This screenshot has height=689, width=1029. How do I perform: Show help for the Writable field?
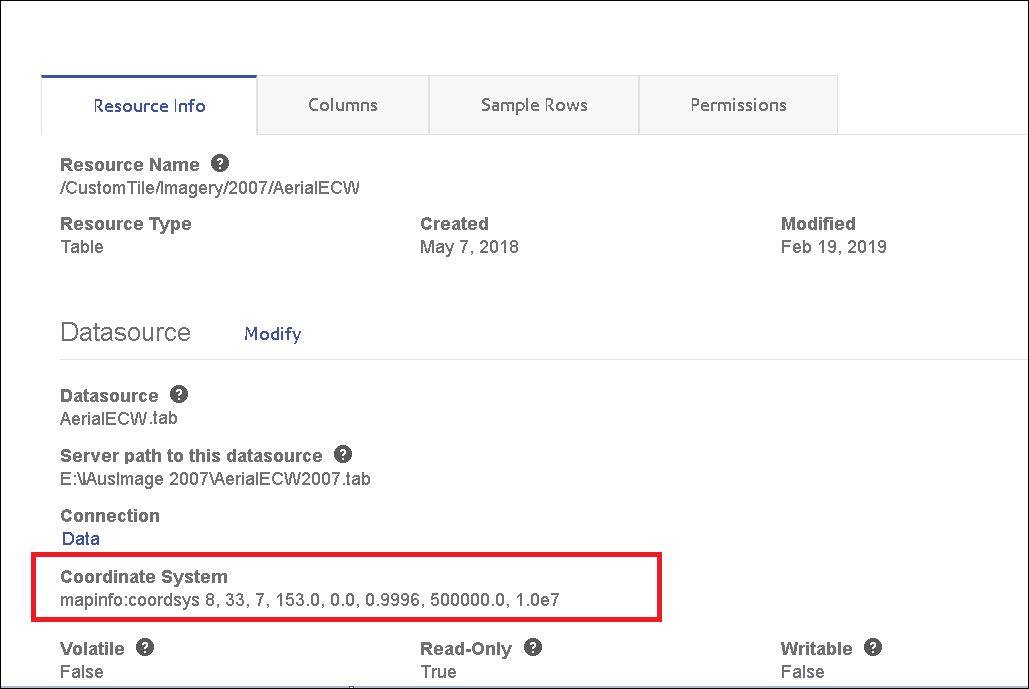(873, 647)
